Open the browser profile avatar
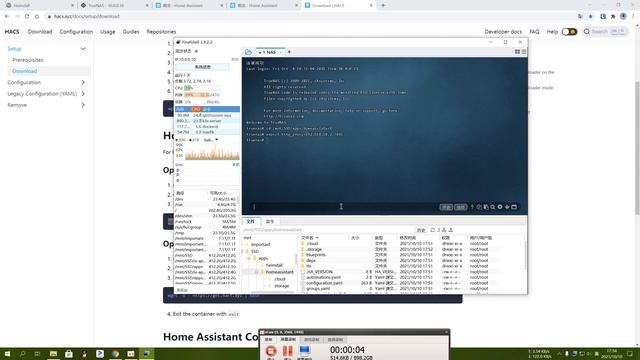 pos(623,16)
